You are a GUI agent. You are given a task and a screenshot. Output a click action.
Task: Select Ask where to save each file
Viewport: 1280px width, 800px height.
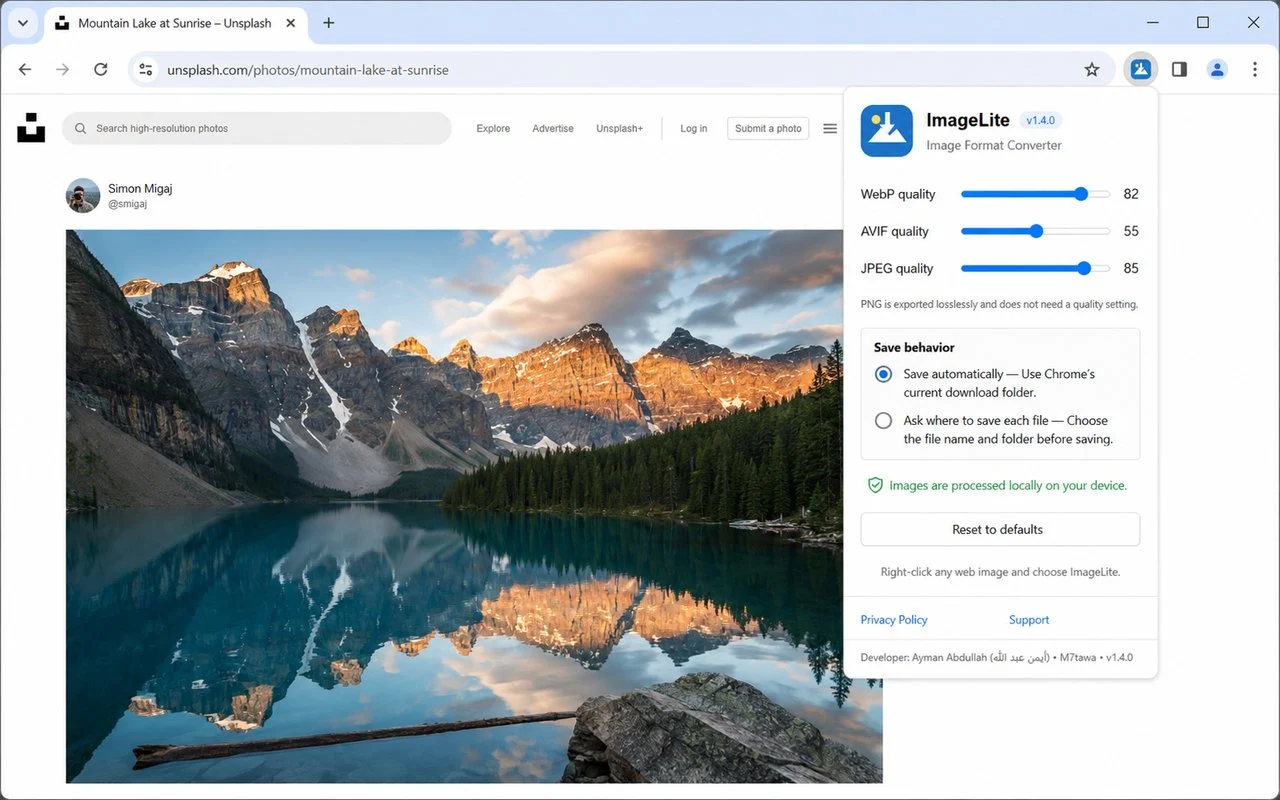pos(883,421)
